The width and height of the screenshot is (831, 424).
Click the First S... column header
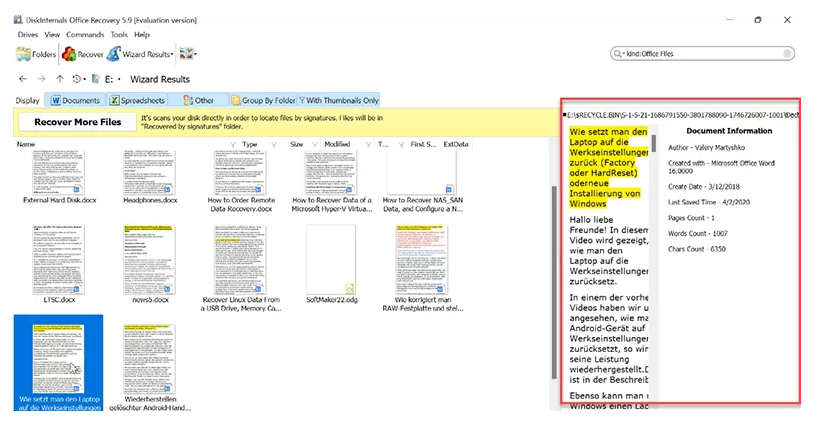click(x=423, y=144)
